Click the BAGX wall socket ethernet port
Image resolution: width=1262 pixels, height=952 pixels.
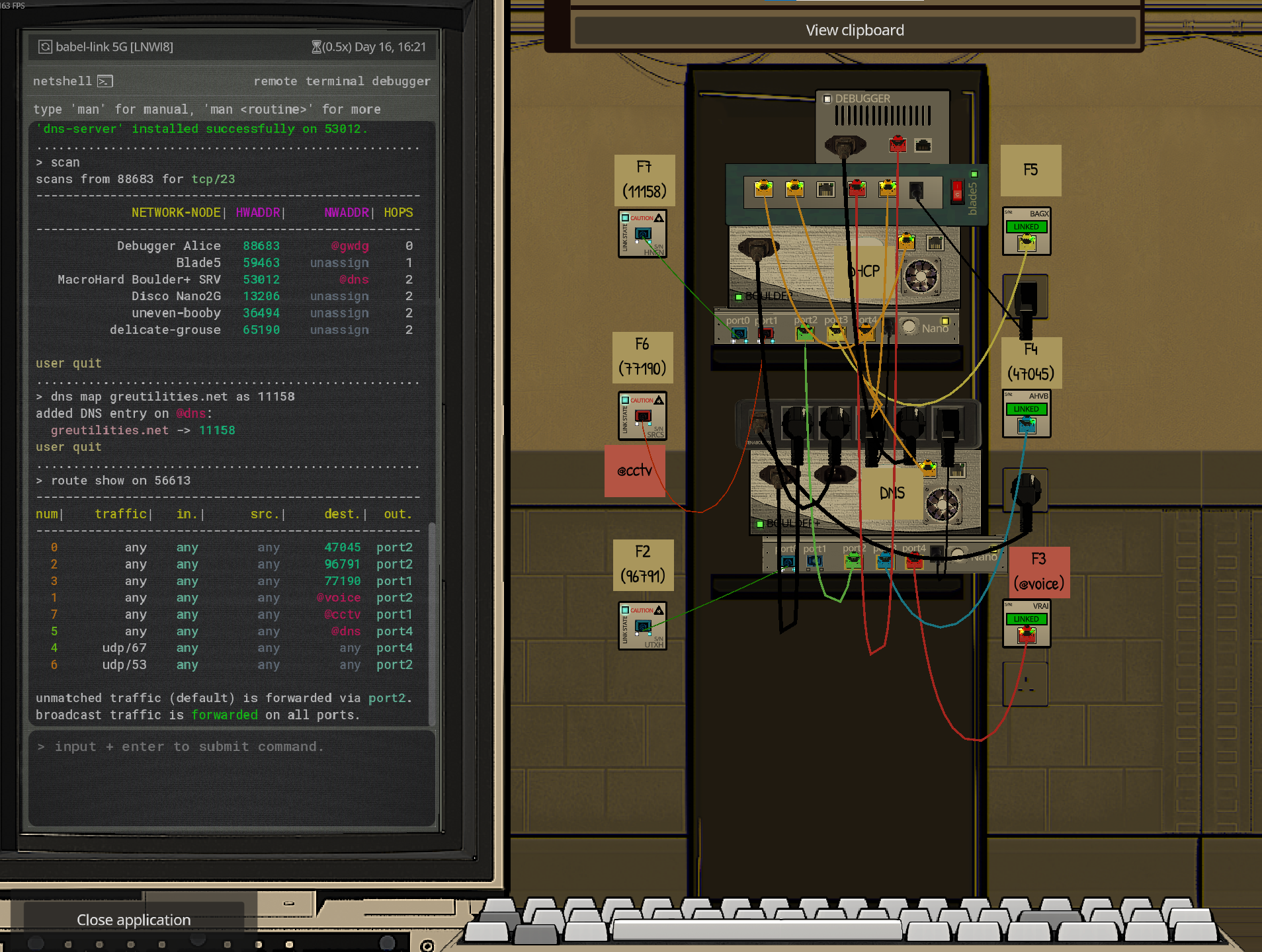point(1027,243)
